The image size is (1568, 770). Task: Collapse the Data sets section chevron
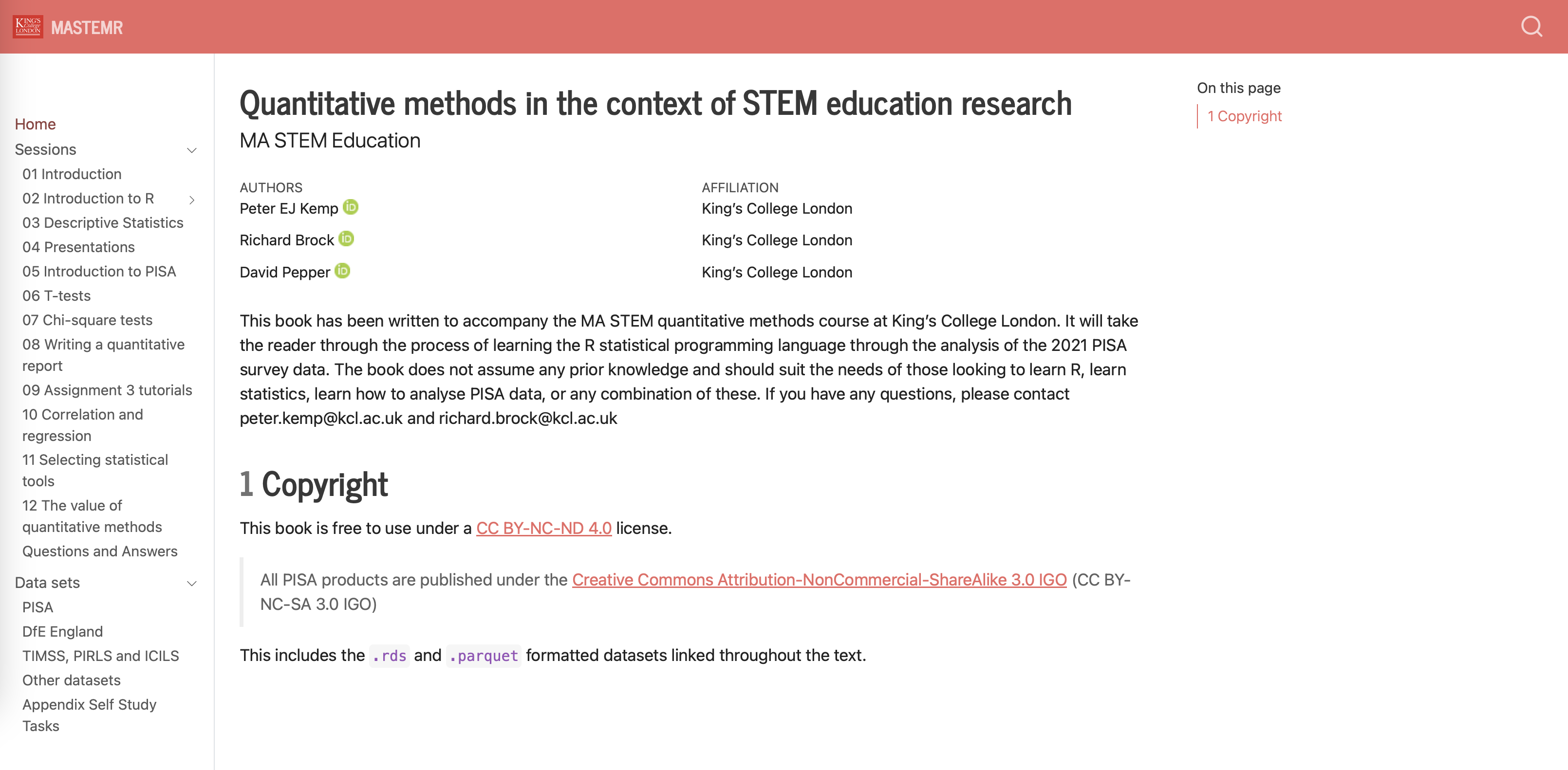(x=192, y=583)
